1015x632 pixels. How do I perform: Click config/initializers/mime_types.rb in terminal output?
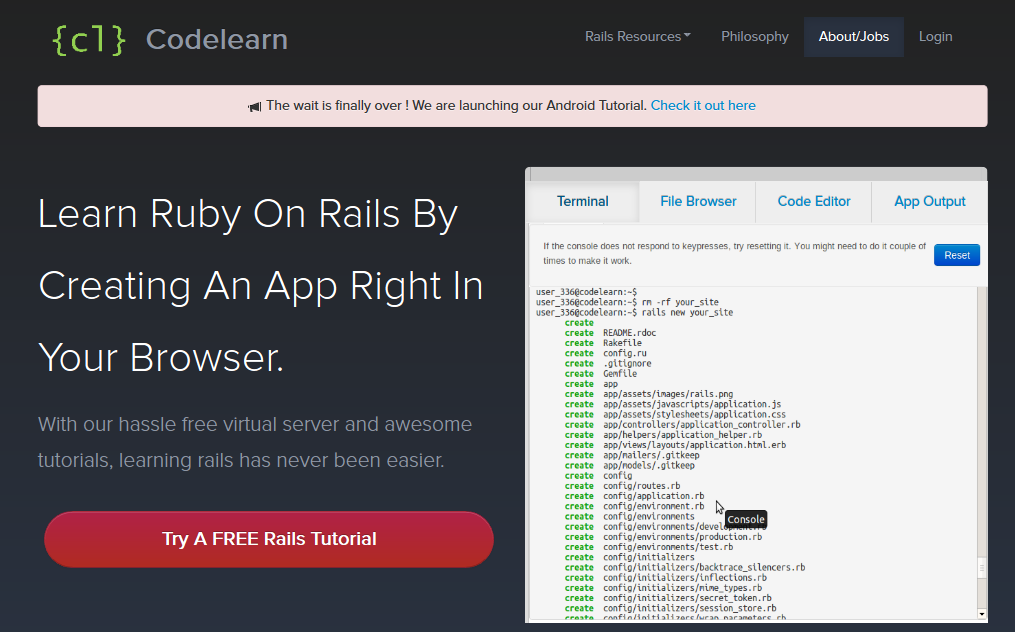click(x=682, y=588)
